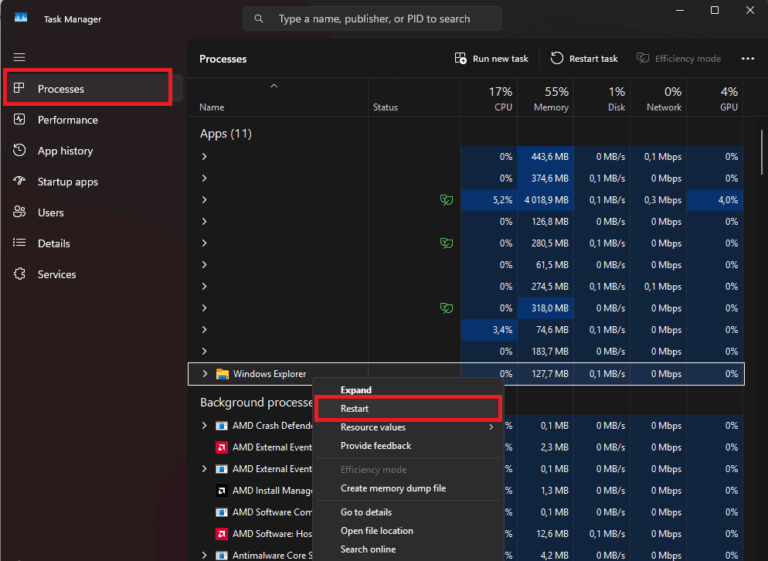Click the Details list icon

(19, 243)
